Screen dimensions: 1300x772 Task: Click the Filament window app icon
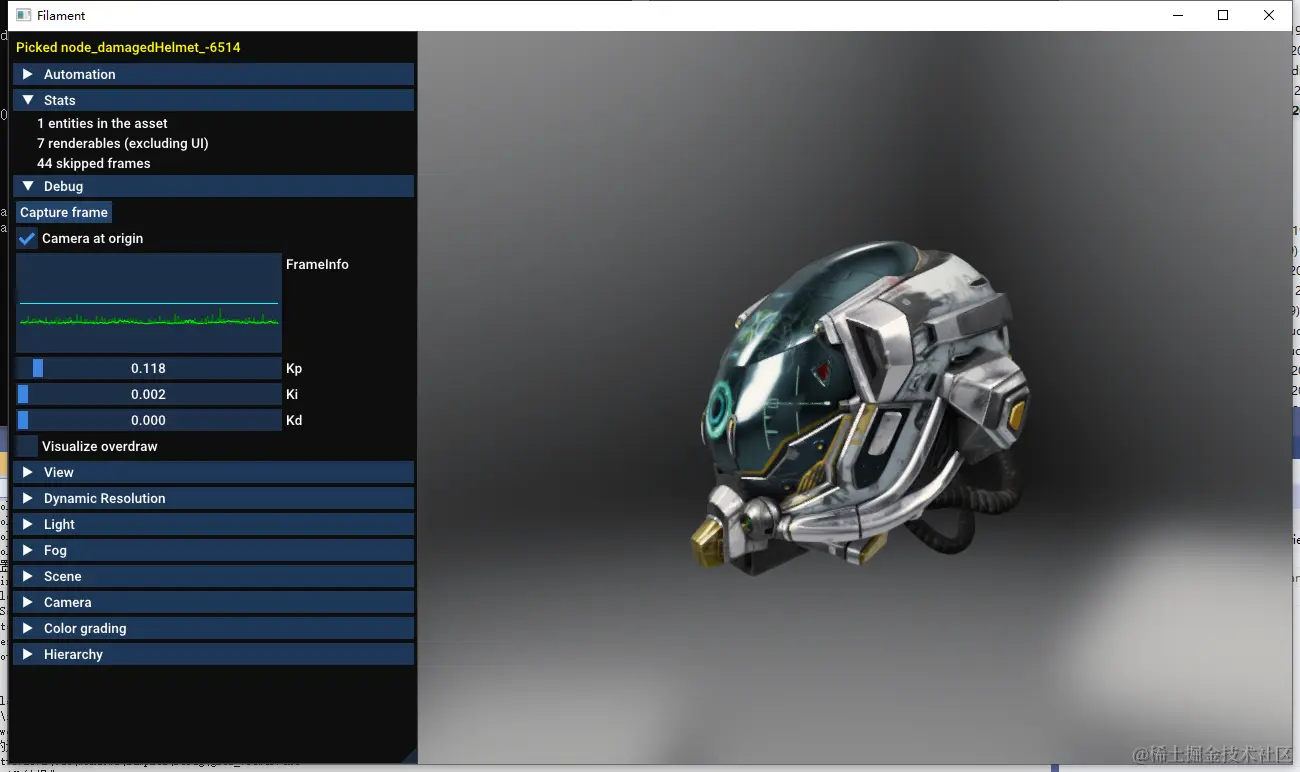coord(24,15)
